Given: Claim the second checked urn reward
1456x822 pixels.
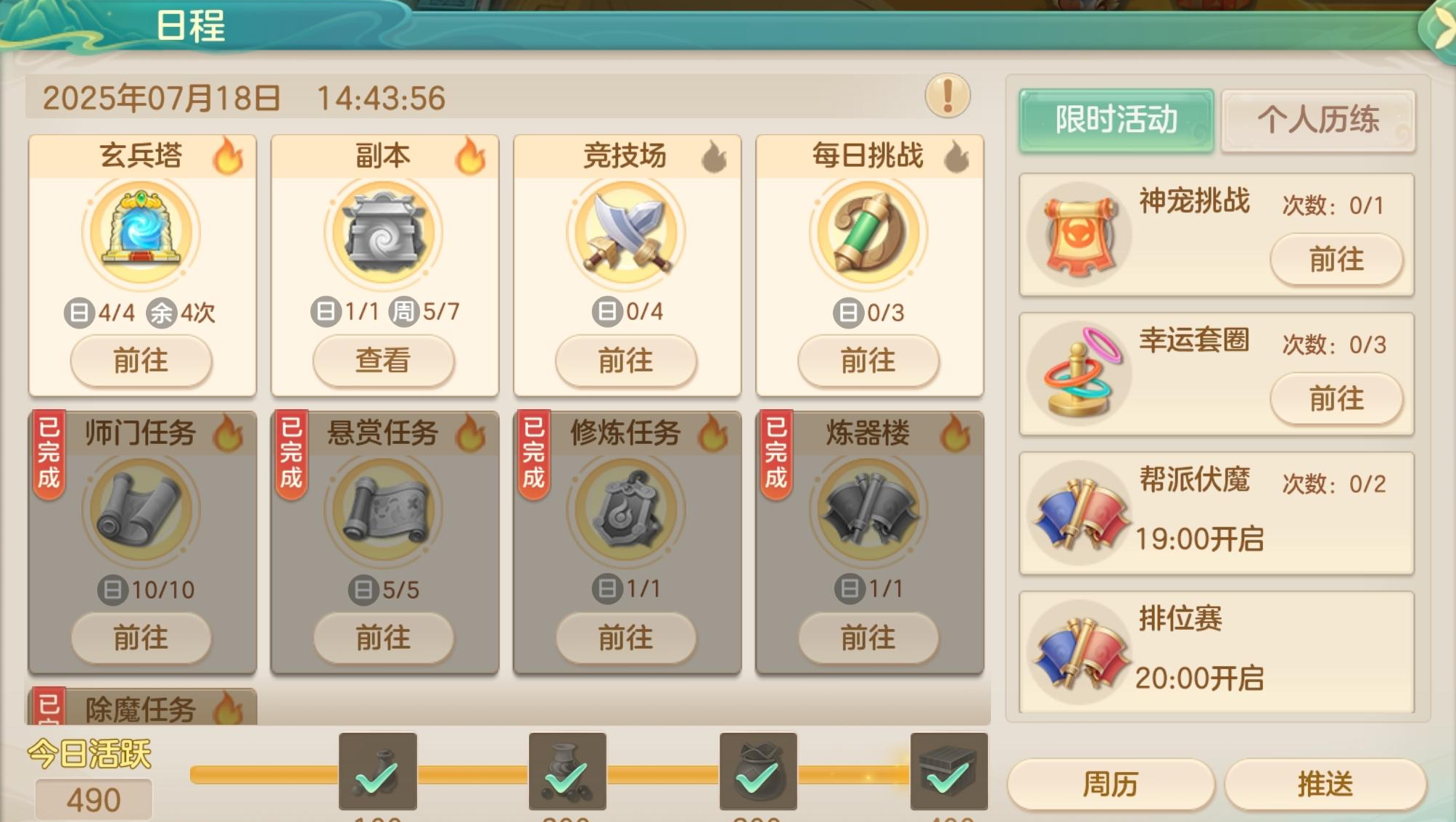Looking at the screenshot, I should 567,770.
